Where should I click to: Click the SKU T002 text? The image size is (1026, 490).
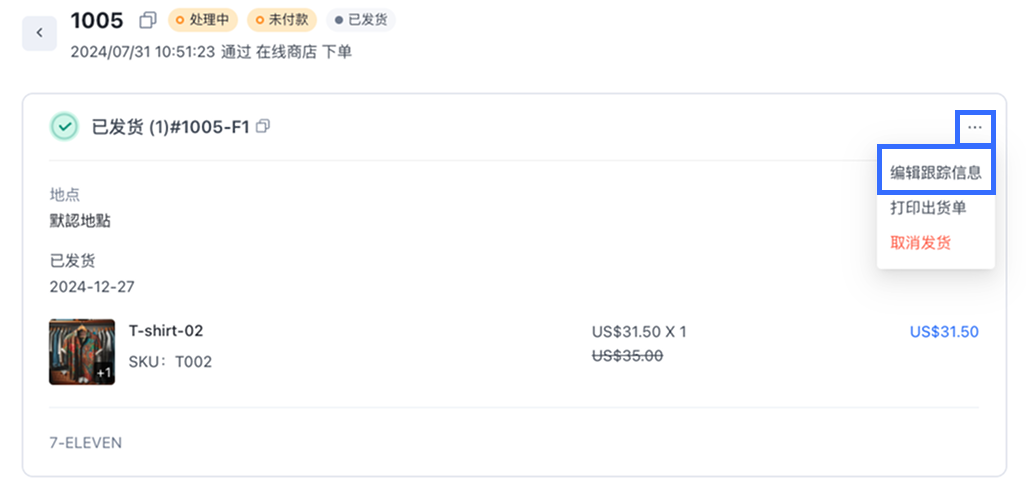point(170,362)
